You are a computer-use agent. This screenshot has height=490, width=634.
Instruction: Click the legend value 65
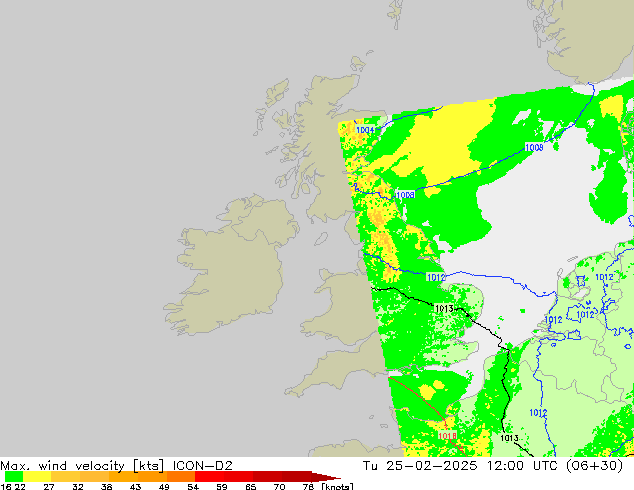(250, 486)
